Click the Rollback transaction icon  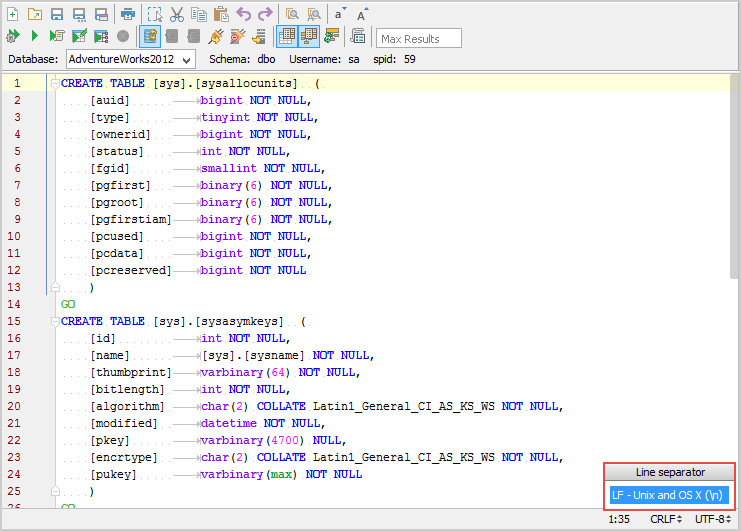(194, 36)
